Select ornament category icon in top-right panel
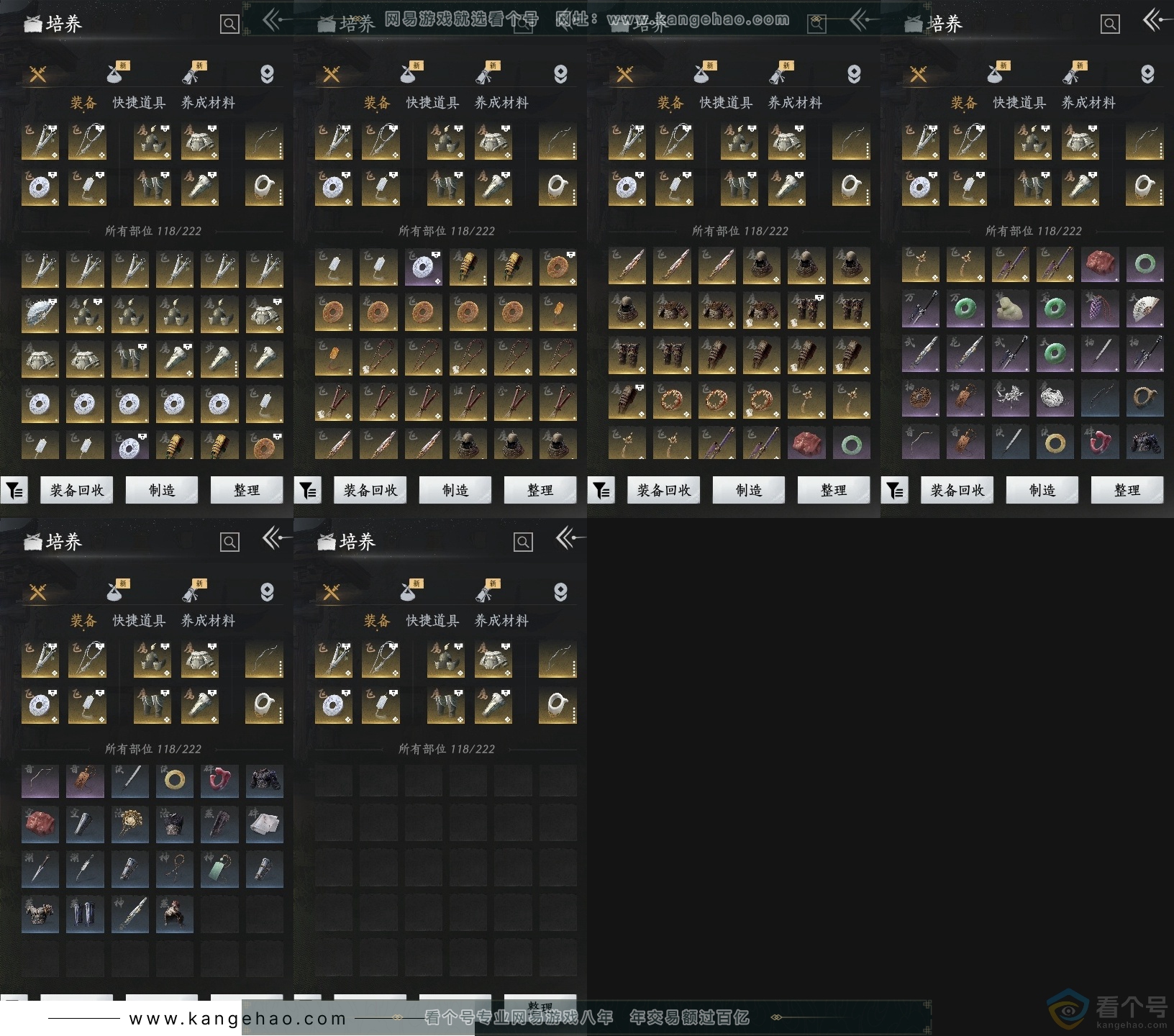The height and width of the screenshot is (1036, 1174). tap(1147, 73)
